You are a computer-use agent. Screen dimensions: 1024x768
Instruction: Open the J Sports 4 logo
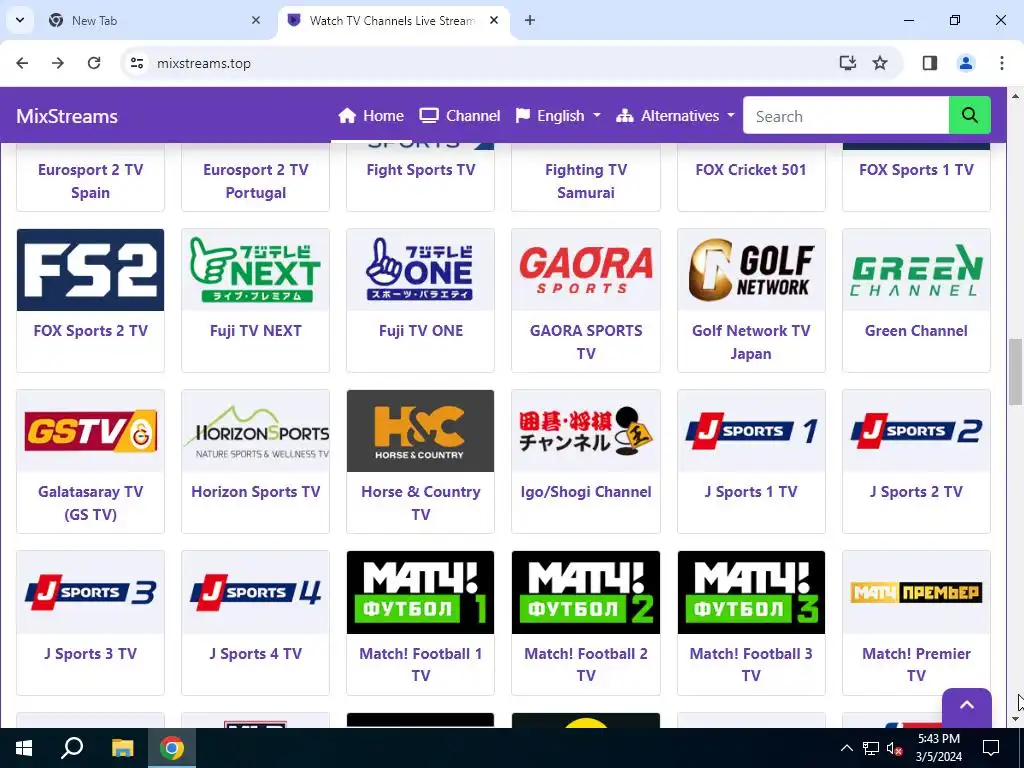coord(255,592)
